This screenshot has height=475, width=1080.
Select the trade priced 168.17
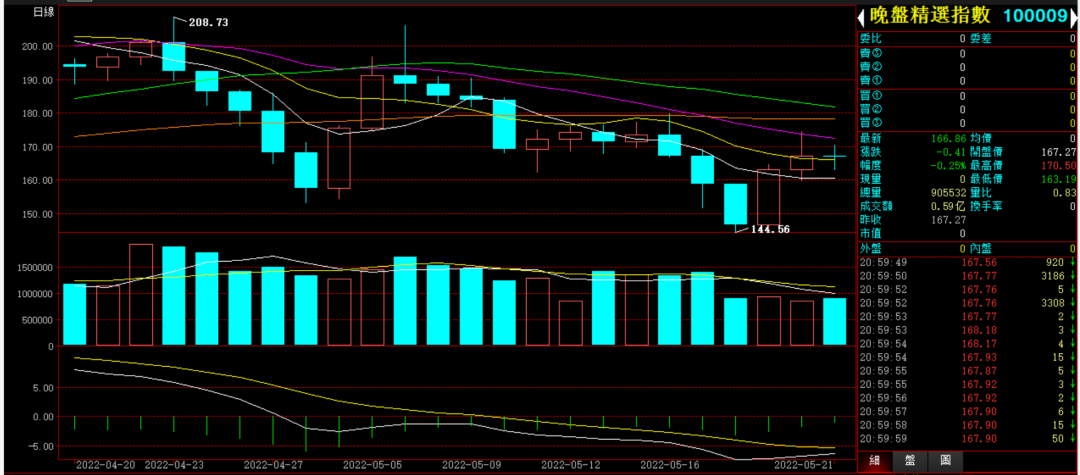tap(968, 344)
